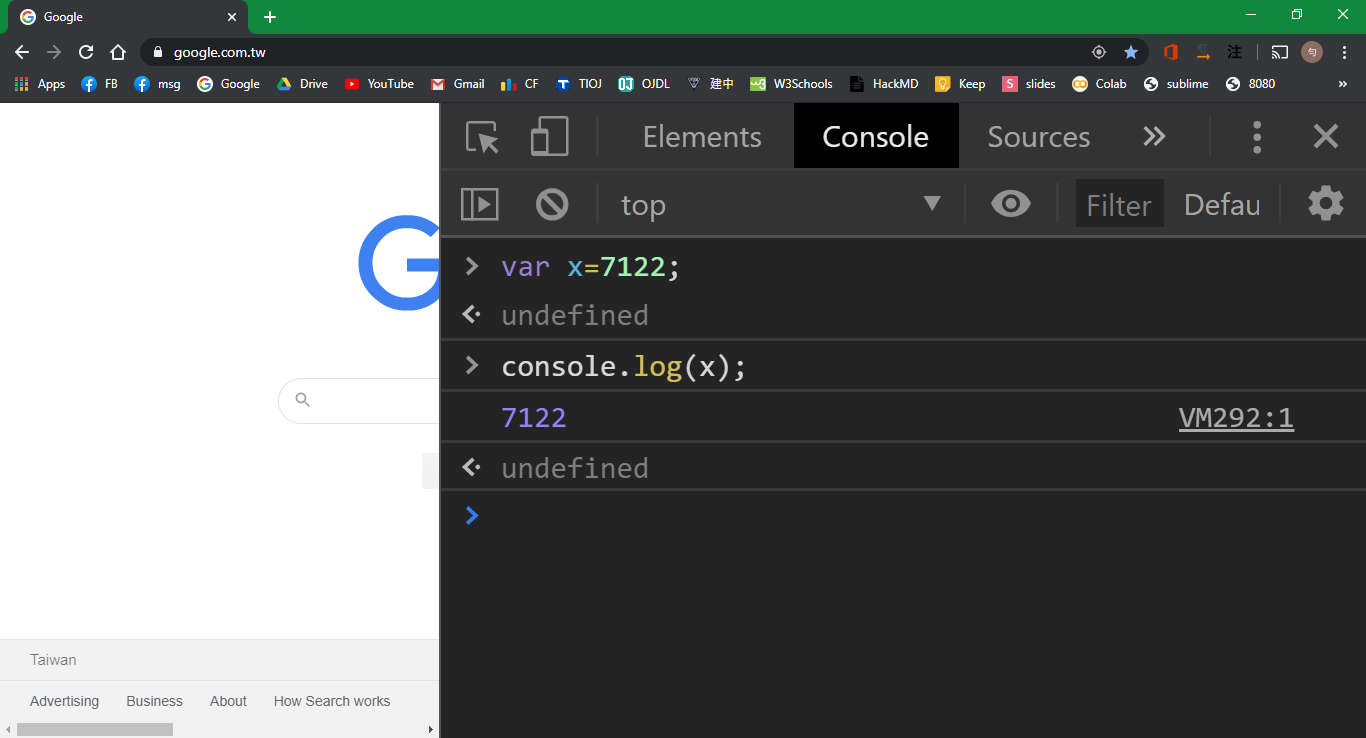
Task: Click the horizontal scrollbar thumb
Action: 95,730
